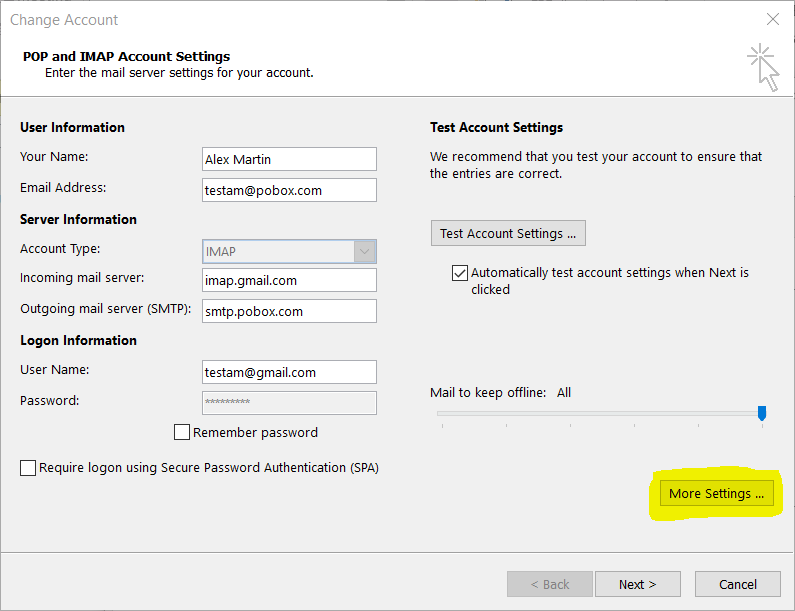
Task: Click the 'Server Information' heading
Action: 79,220
